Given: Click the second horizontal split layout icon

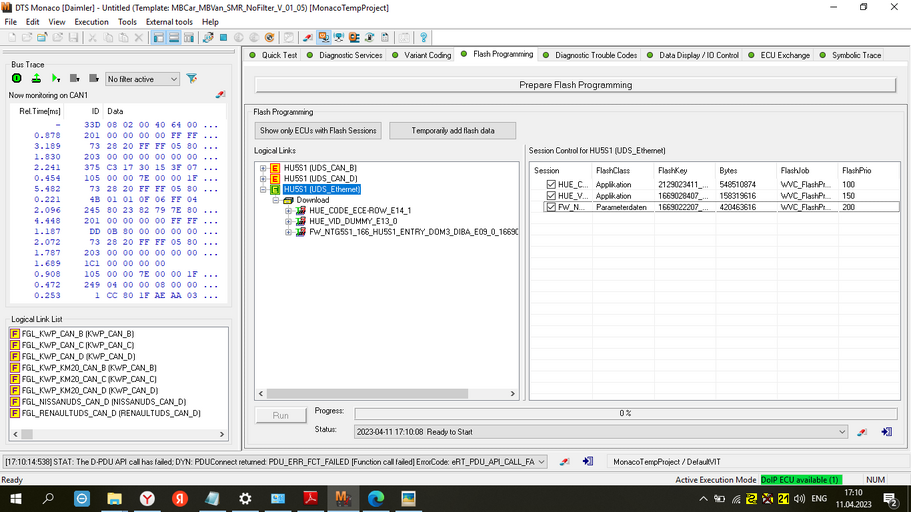Looking at the screenshot, I should tap(174, 38).
